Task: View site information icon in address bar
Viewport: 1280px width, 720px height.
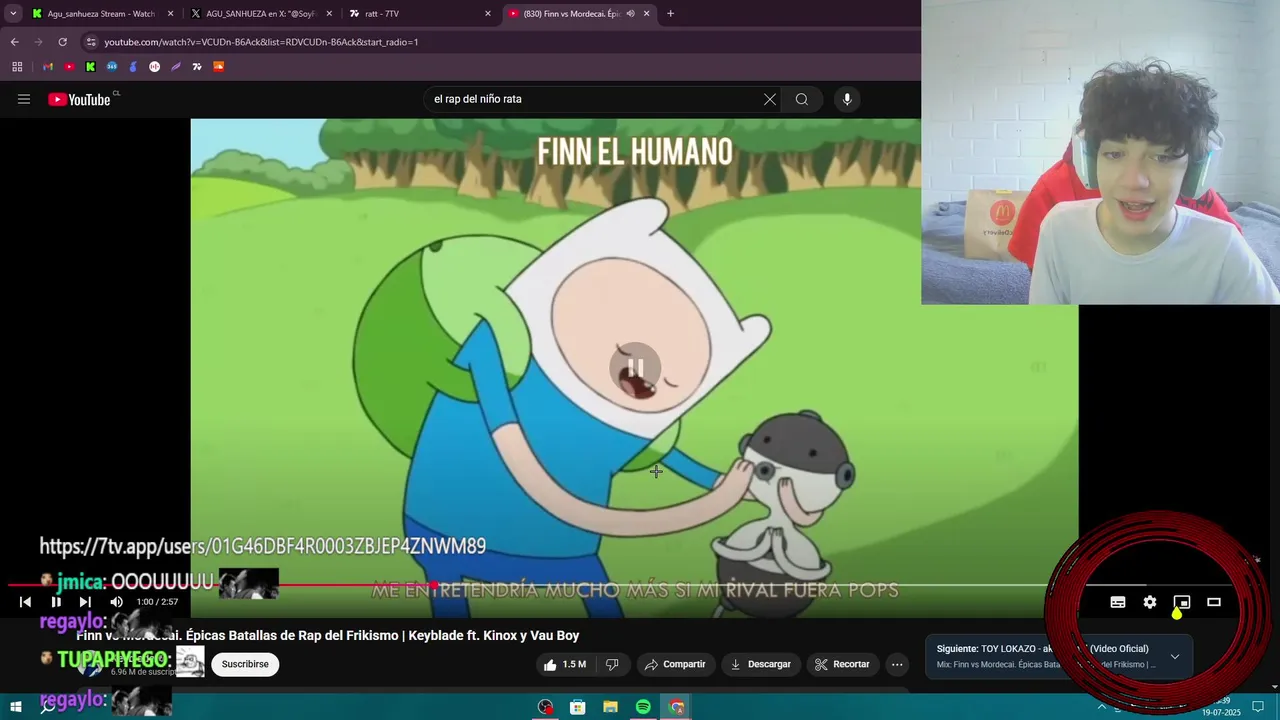Action: pos(91,42)
